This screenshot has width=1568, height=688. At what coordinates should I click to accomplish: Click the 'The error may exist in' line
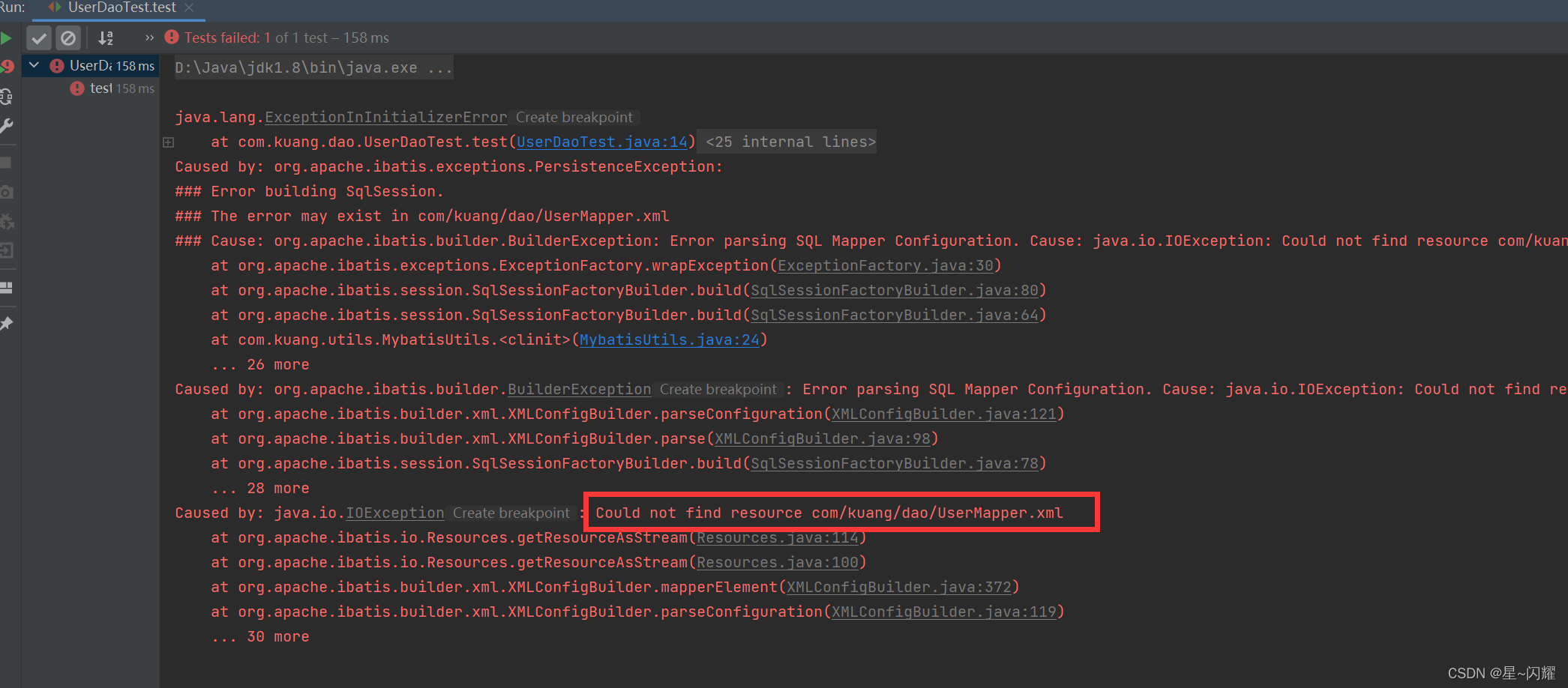(422, 217)
